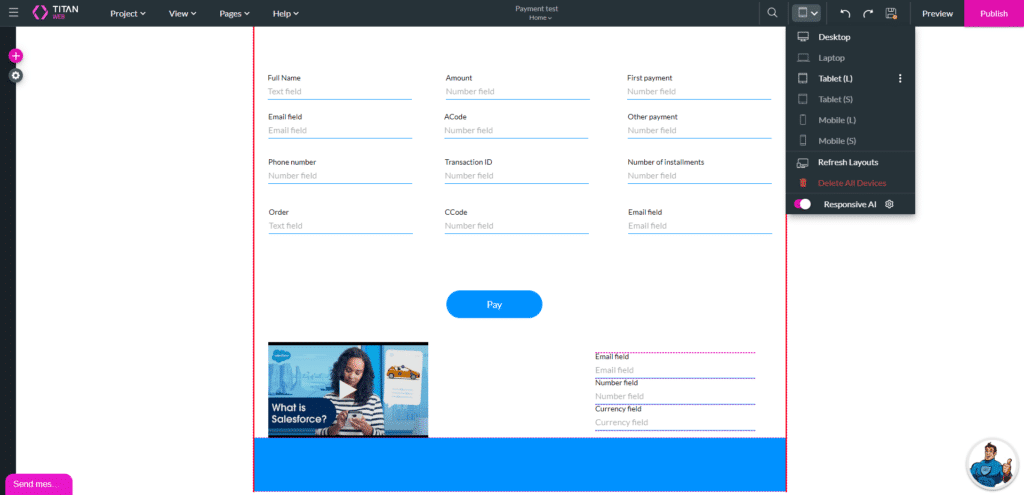The width and height of the screenshot is (1024, 495).
Task: Click the Other payment field
Action: point(699,131)
